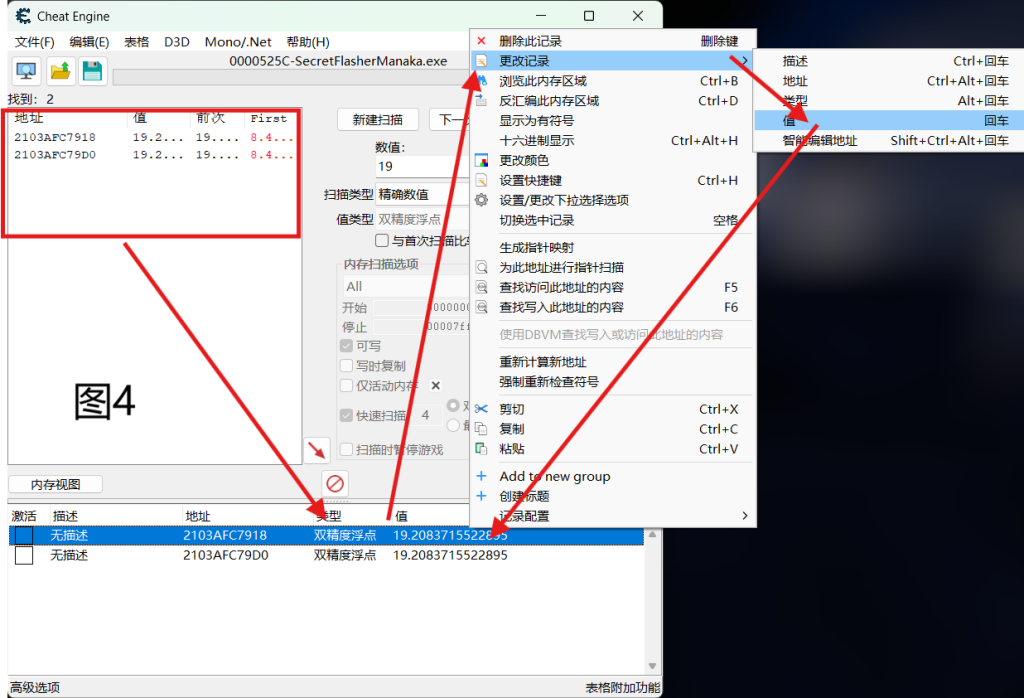
Task: Open the Mono/.Net menu
Action: [238, 42]
